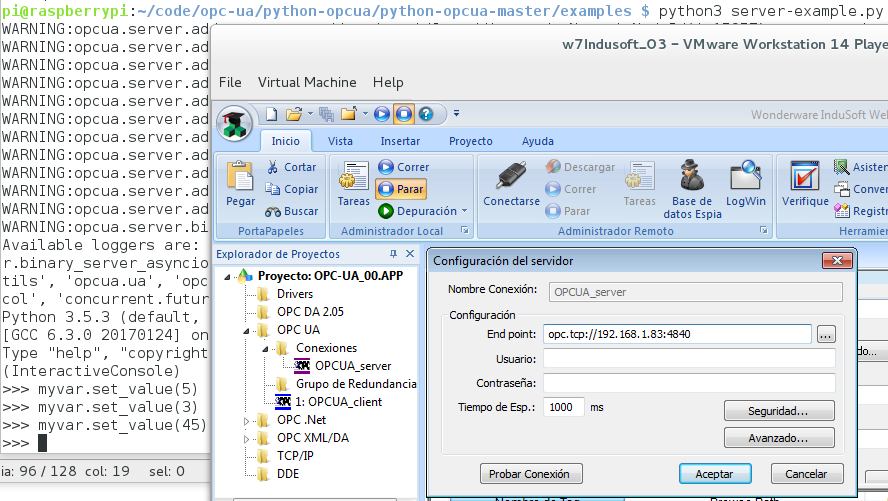
Task: Click End point address field
Action: click(677, 334)
